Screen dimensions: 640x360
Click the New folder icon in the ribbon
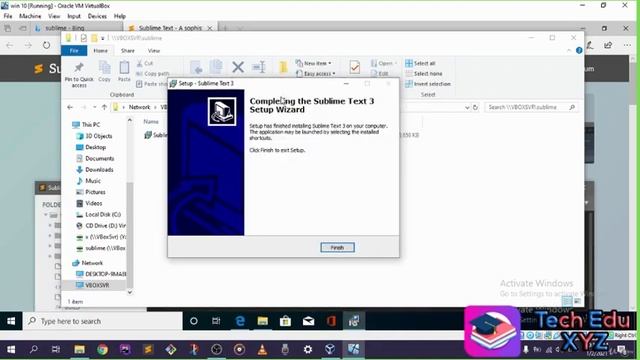pyautogui.click(x=283, y=67)
